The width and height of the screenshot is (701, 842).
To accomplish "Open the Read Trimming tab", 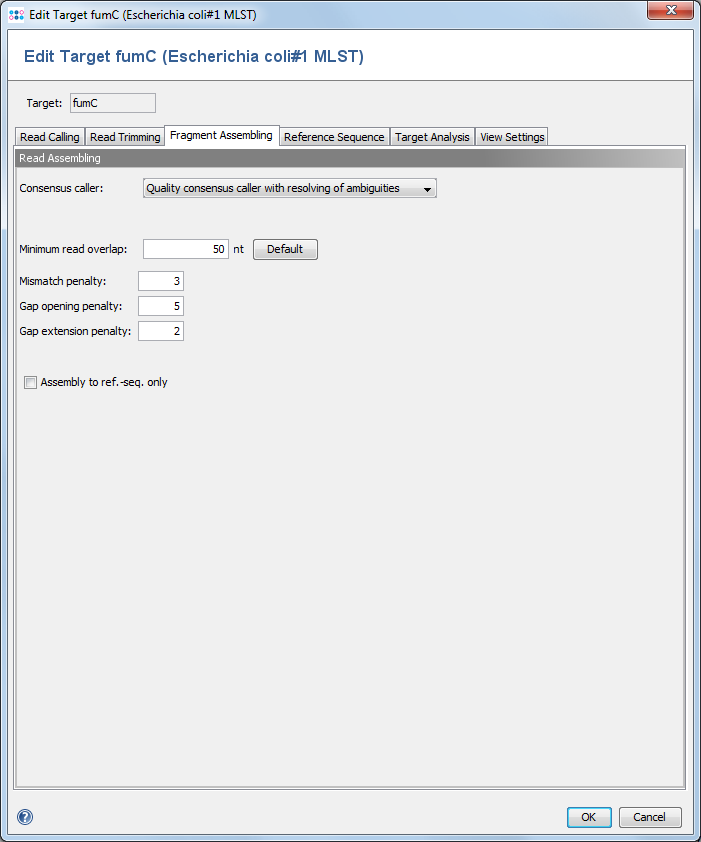I will pos(125,137).
